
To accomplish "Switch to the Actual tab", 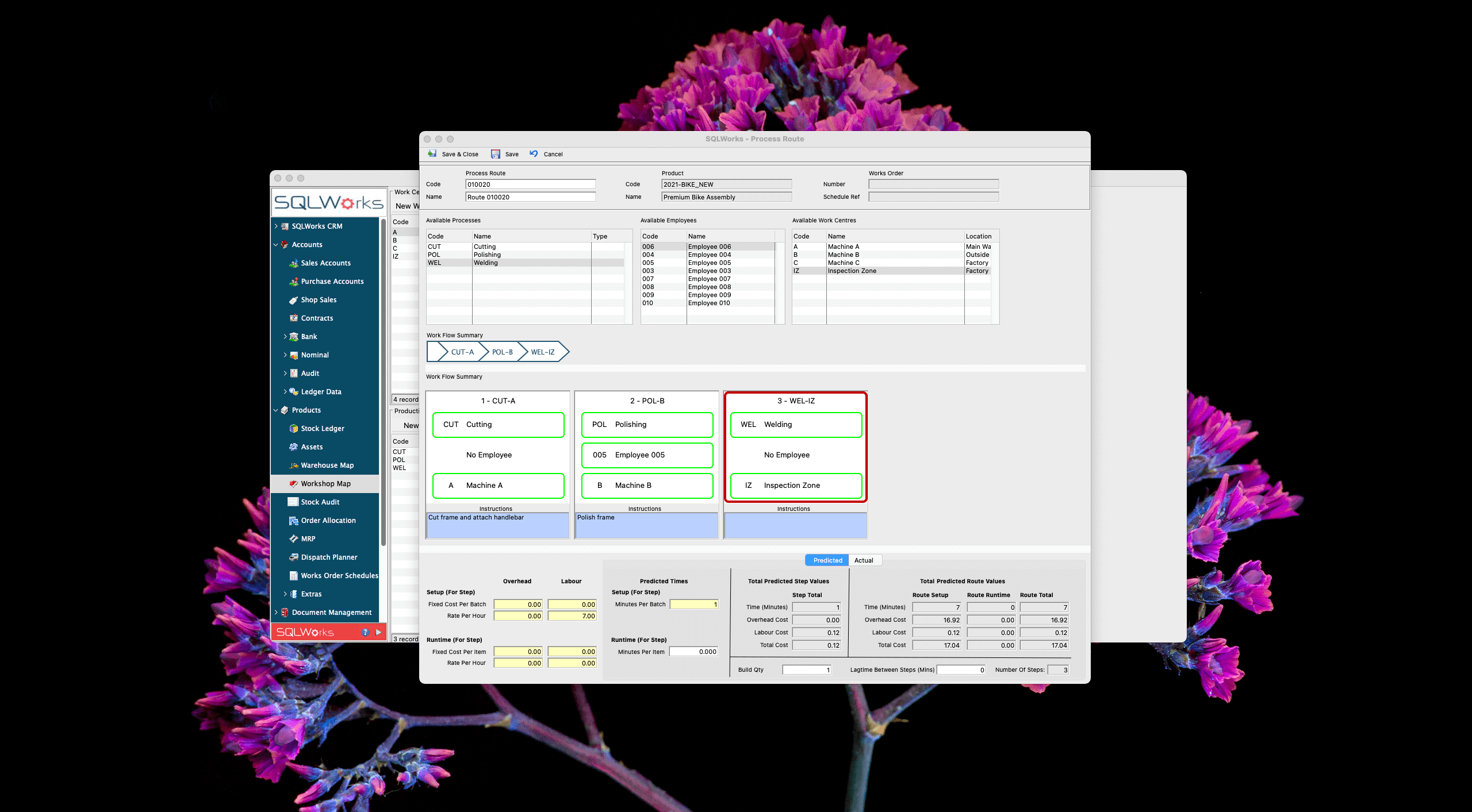I will click(x=865, y=560).
